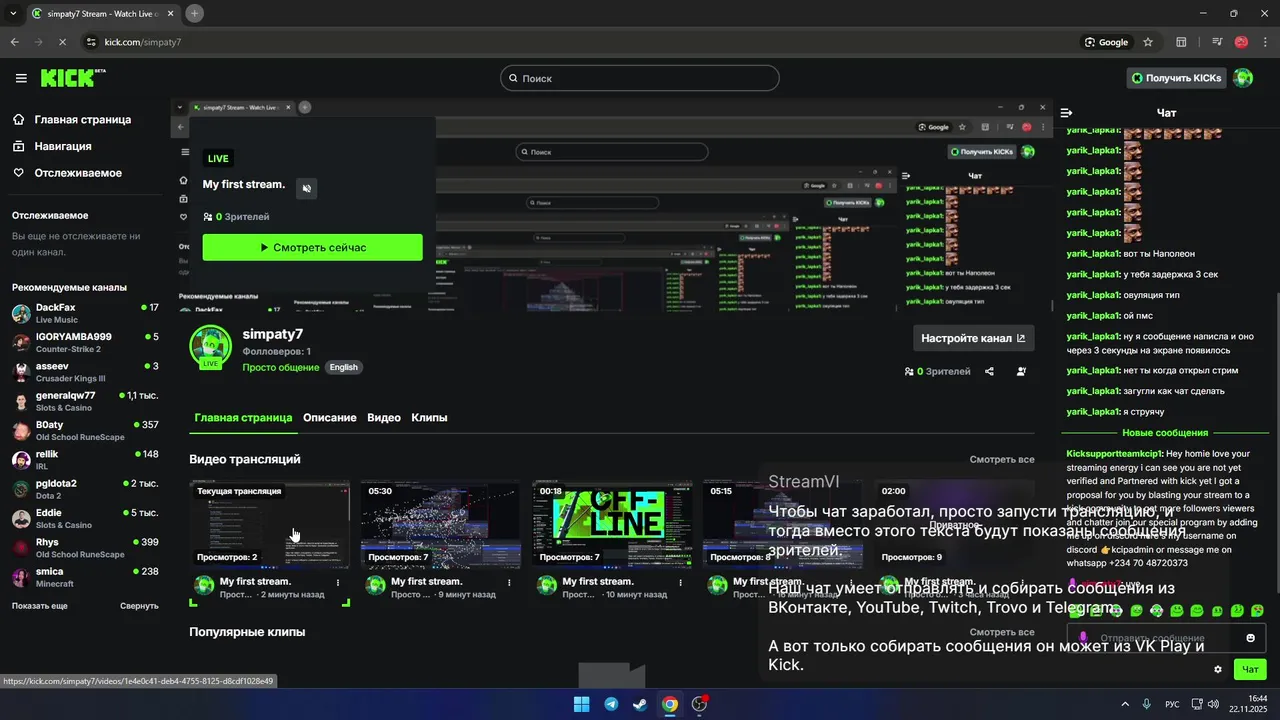Viewport: 1280px width, 720px height.
Task: Open the hamburger menu beside the KICK logo
Action: coord(21,78)
